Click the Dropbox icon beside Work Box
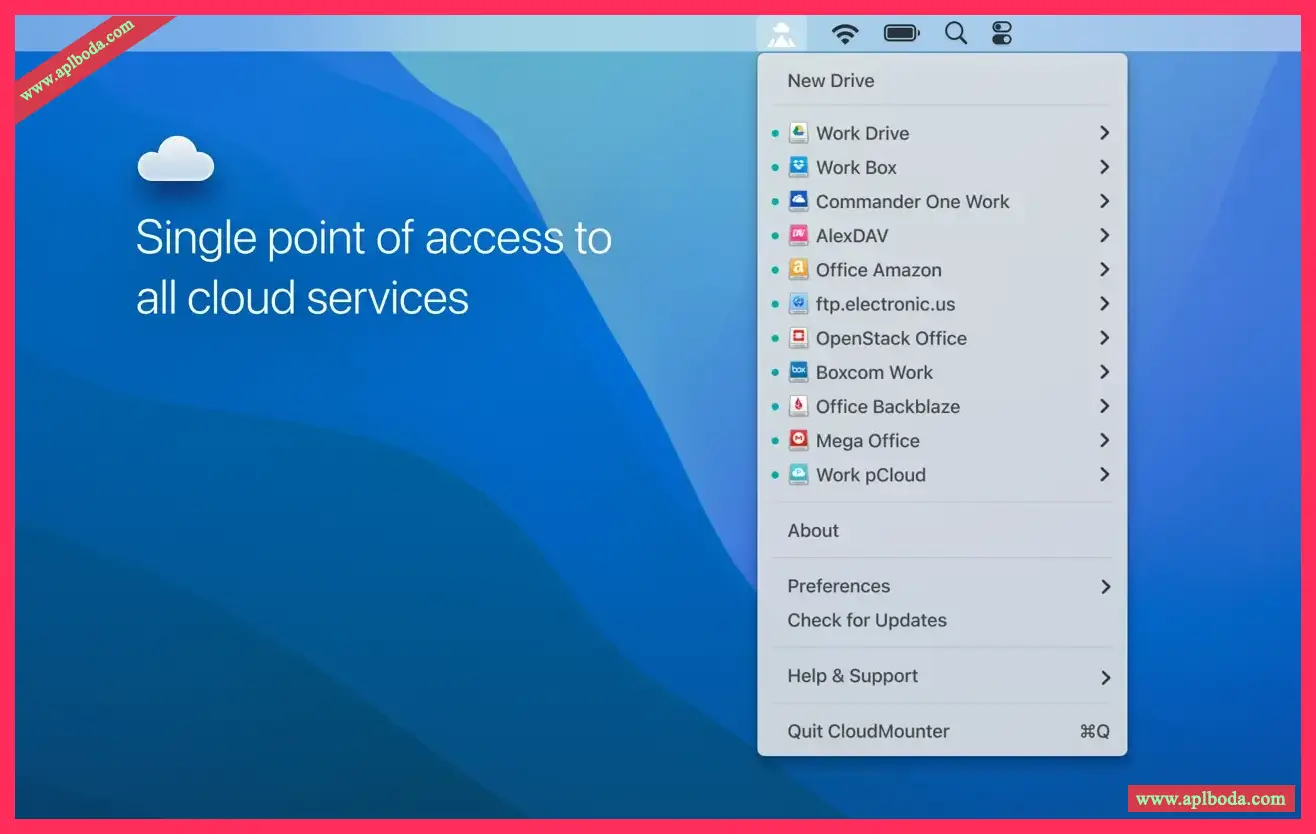The width and height of the screenshot is (1316, 834). 798,167
